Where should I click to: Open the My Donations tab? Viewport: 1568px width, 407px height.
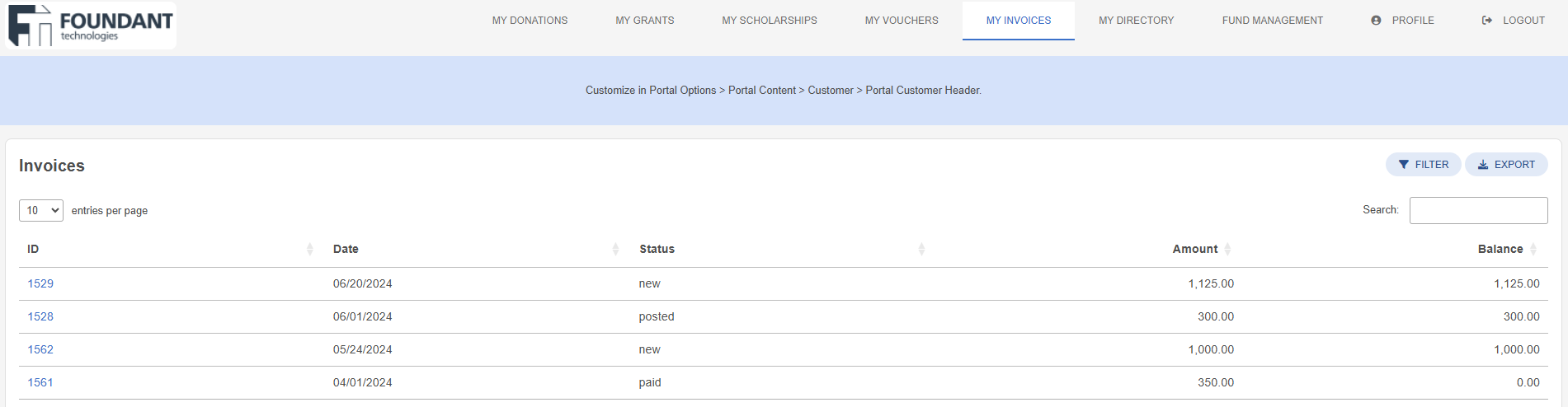tap(530, 21)
